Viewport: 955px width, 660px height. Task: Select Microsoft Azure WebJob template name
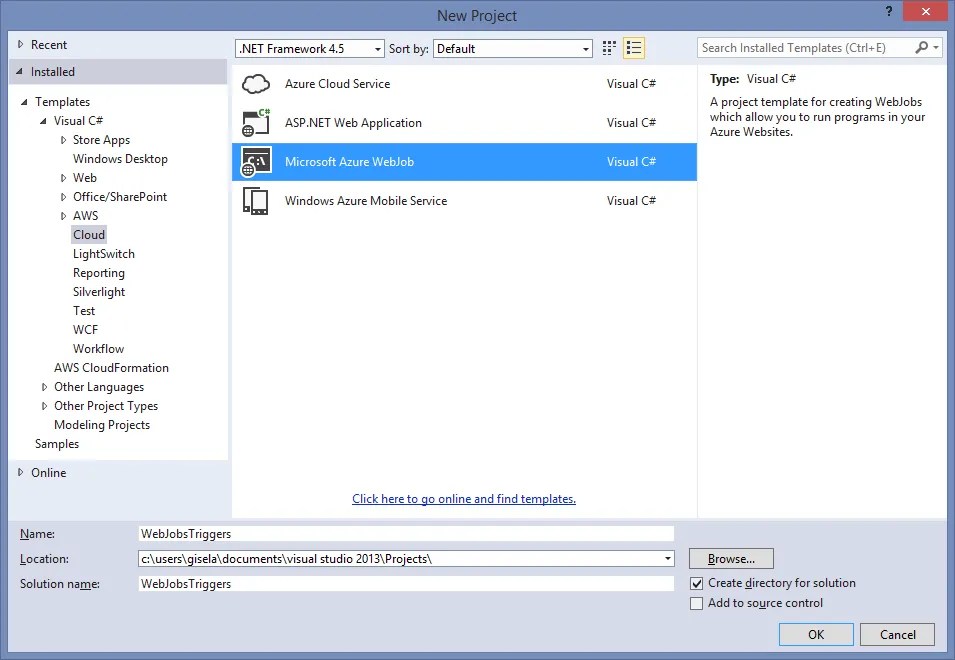pyautogui.click(x=349, y=162)
